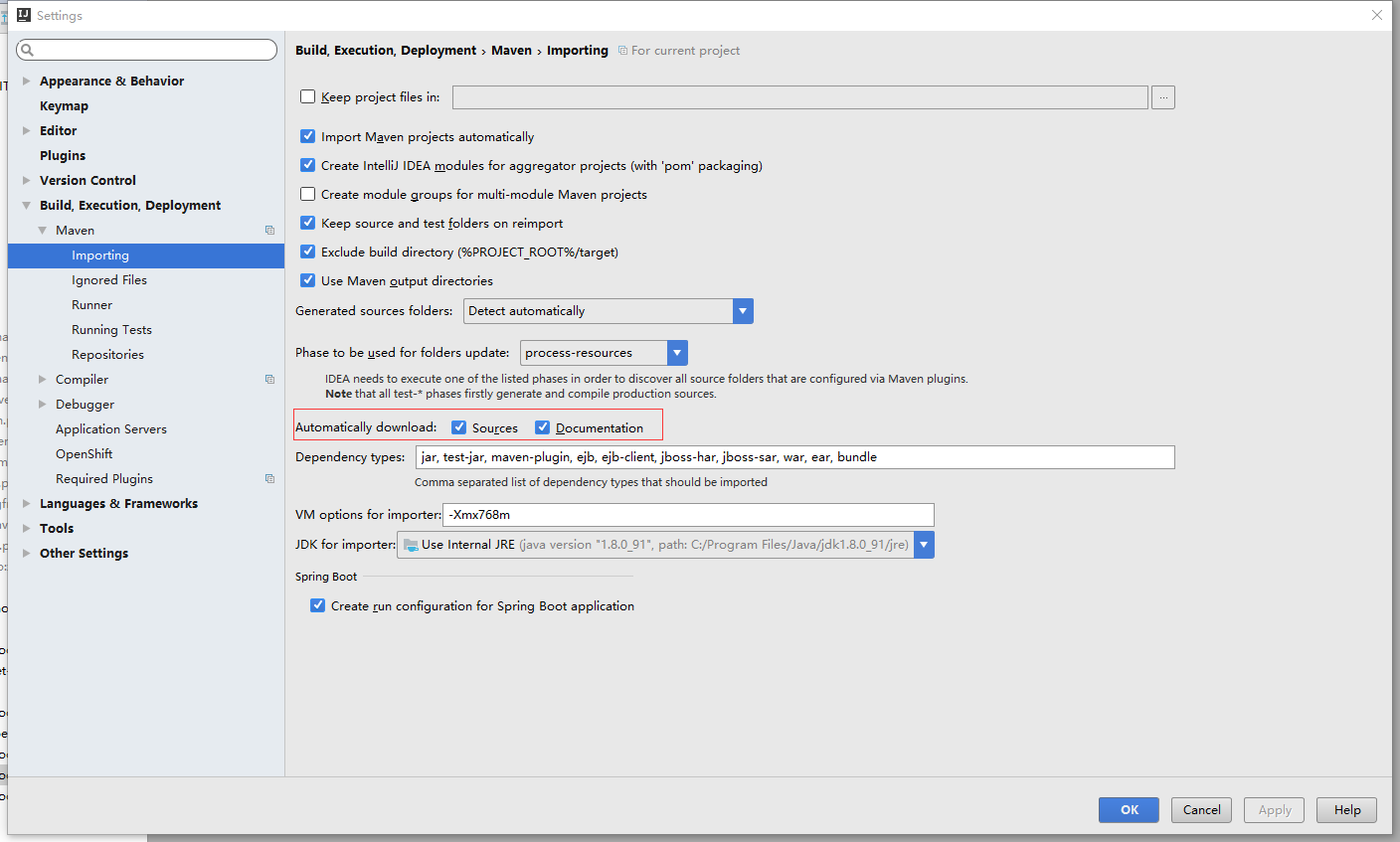Click the project-level icon beside Maven

(269, 230)
